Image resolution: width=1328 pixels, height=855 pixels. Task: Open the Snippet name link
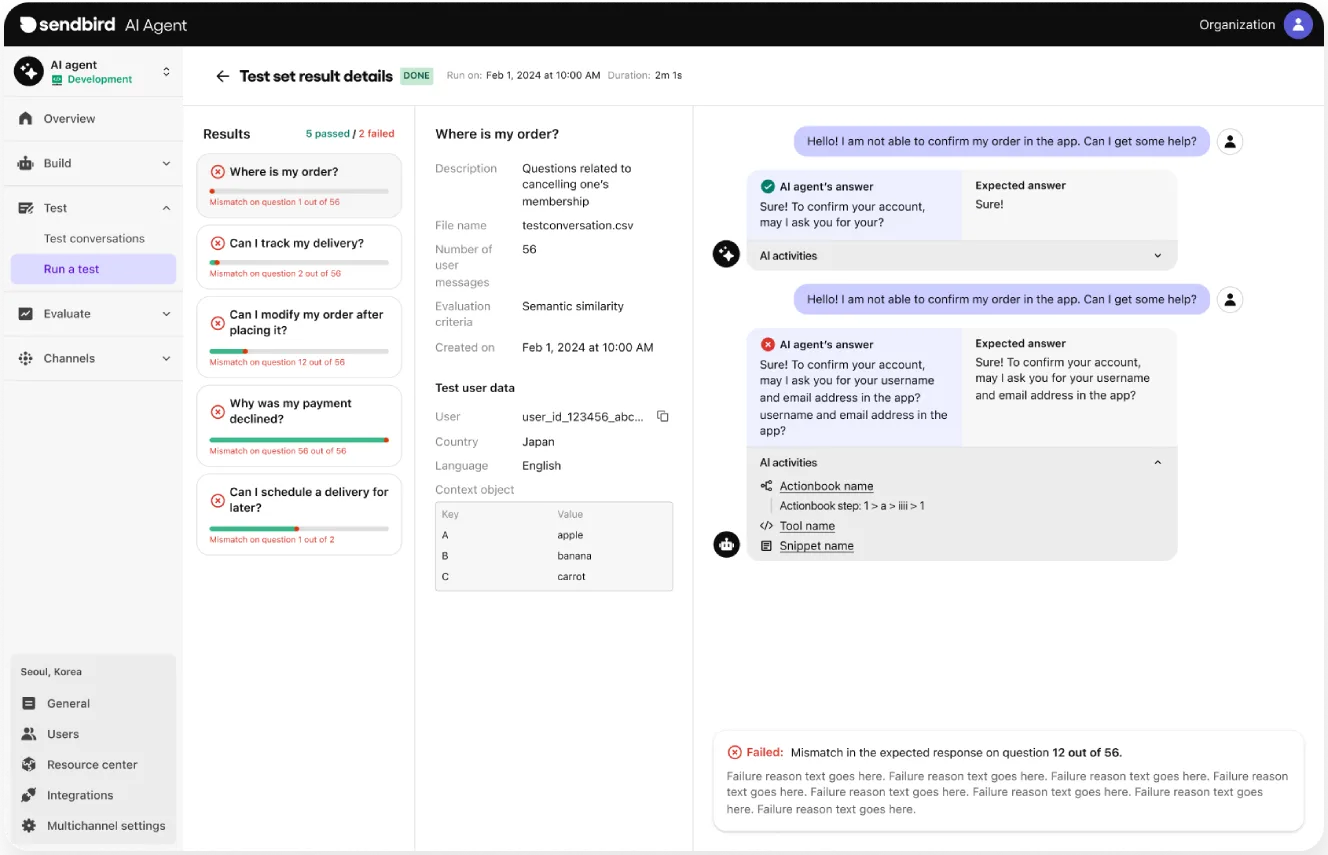click(816, 546)
